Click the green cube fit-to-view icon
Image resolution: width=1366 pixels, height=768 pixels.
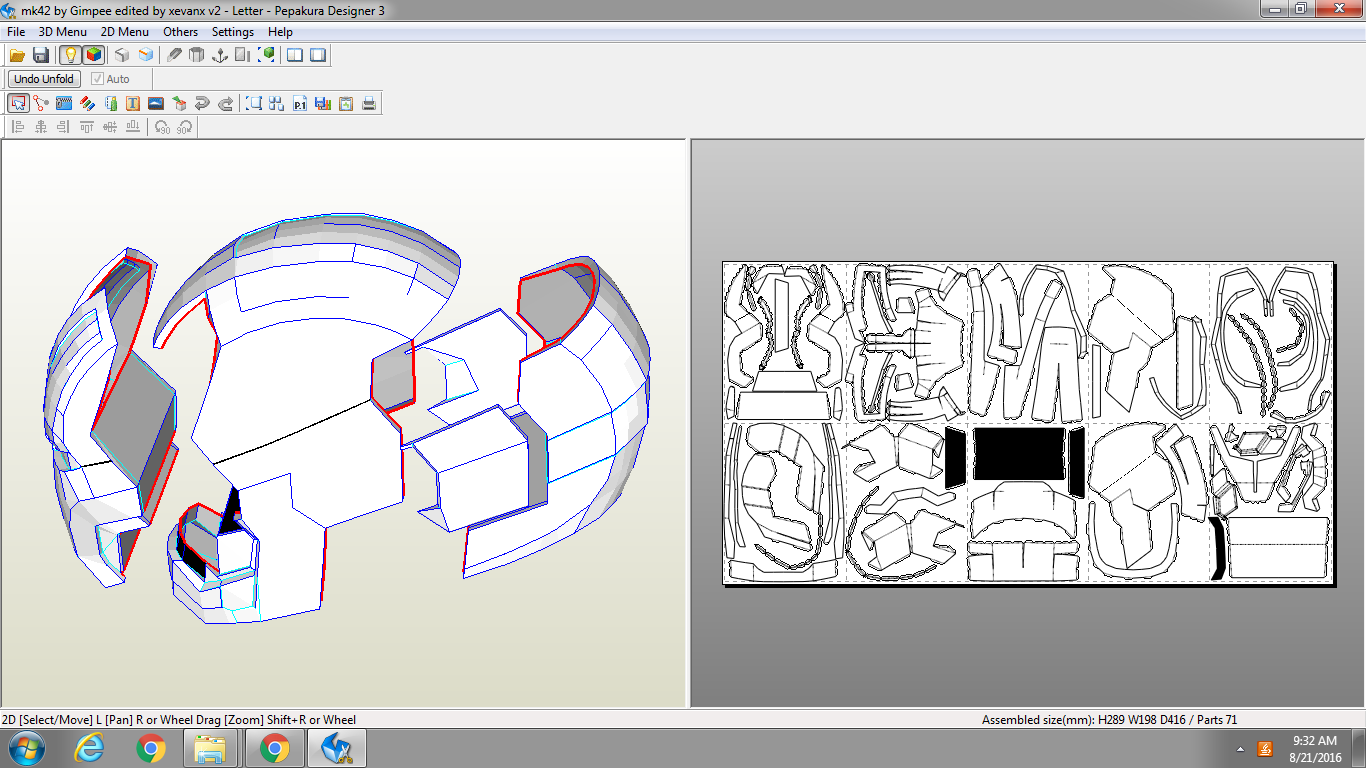266,55
